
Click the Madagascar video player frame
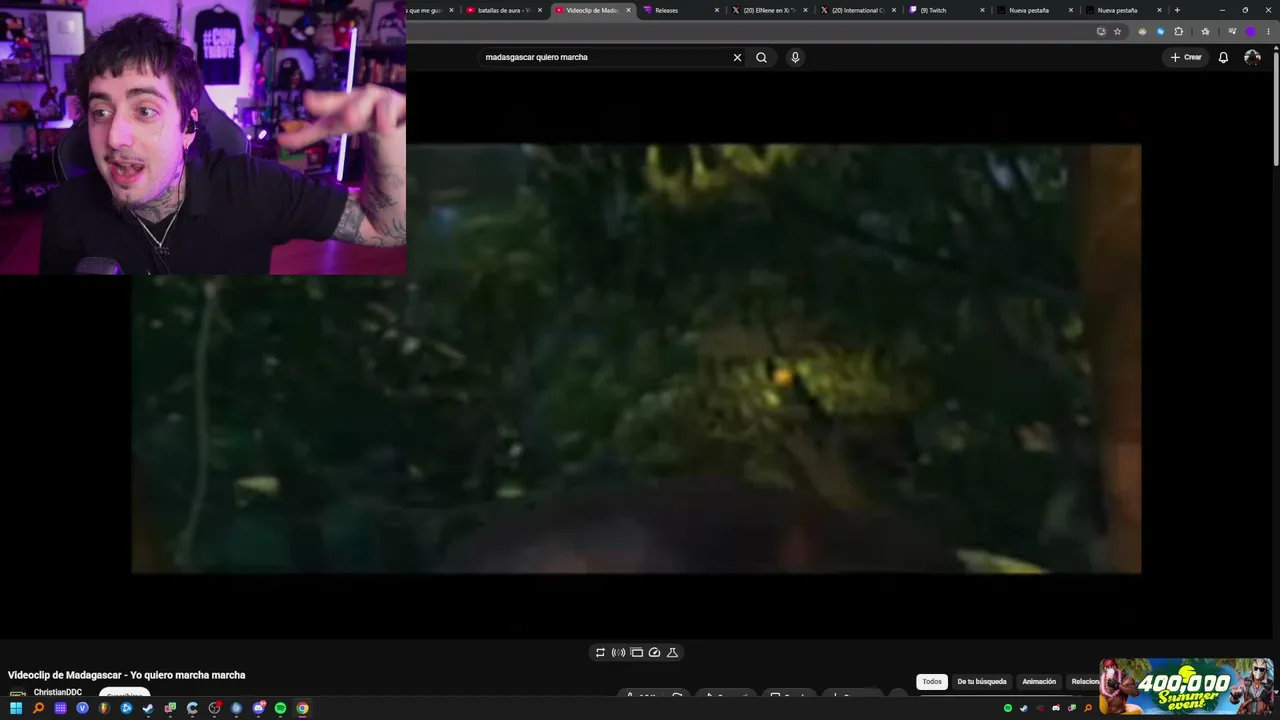click(636, 359)
